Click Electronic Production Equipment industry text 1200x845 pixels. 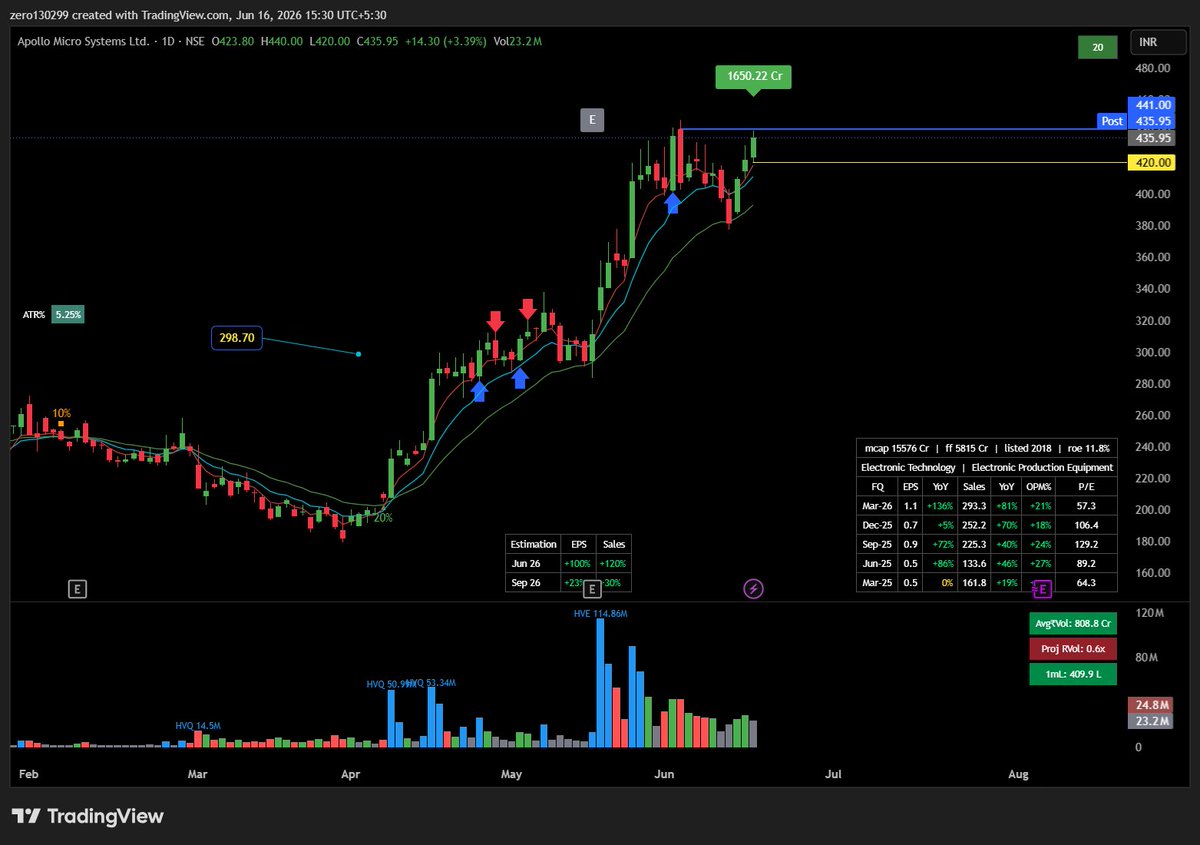point(1042,467)
